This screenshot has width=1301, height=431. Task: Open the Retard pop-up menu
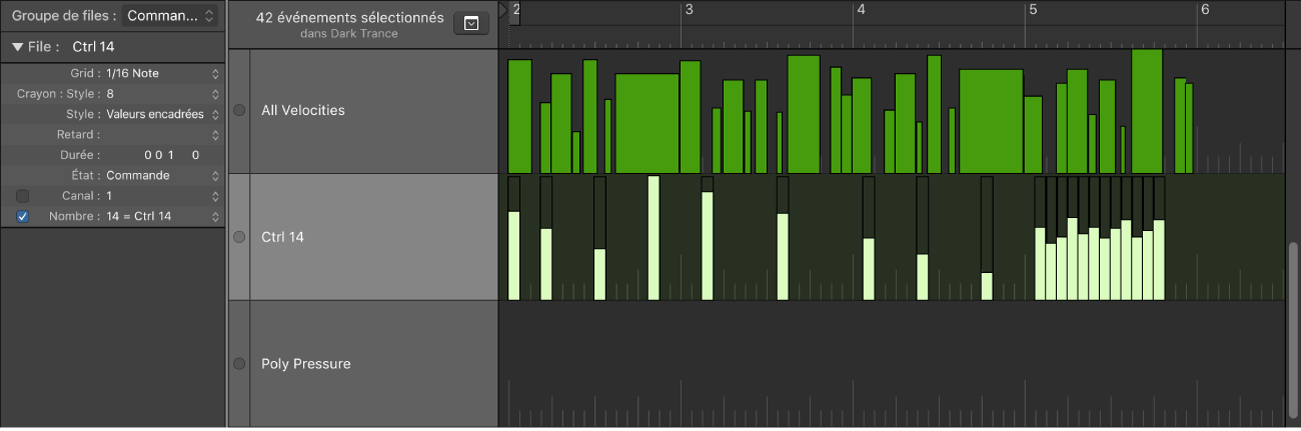point(161,135)
